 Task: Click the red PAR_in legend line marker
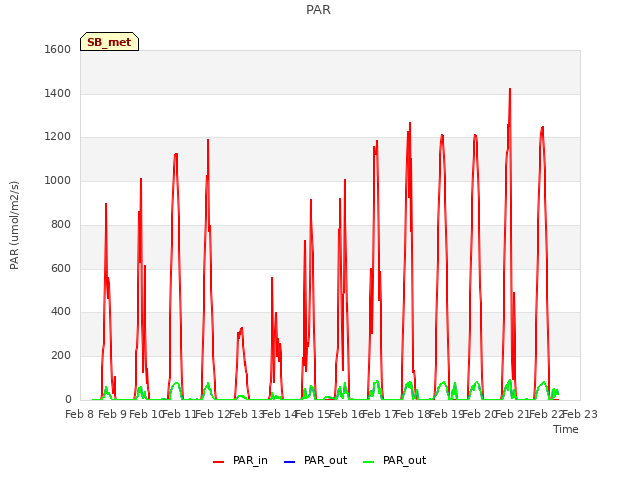point(219,462)
